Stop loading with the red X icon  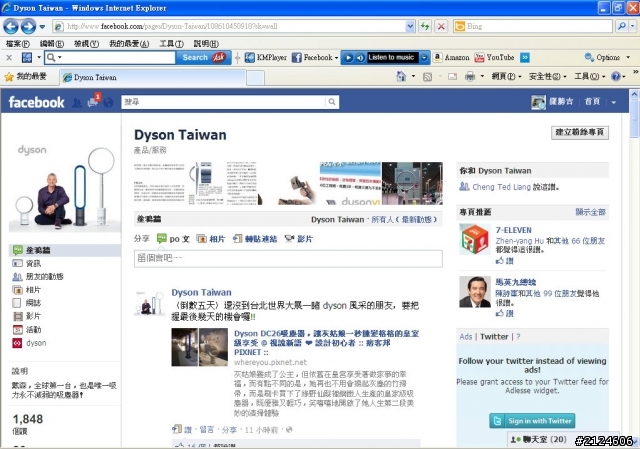point(441,27)
